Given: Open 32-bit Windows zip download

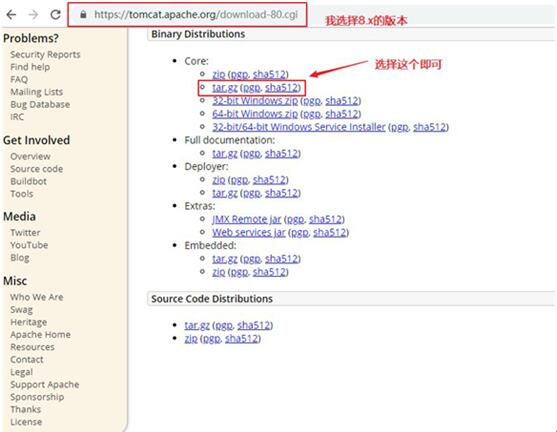Looking at the screenshot, I should point(255,101).
